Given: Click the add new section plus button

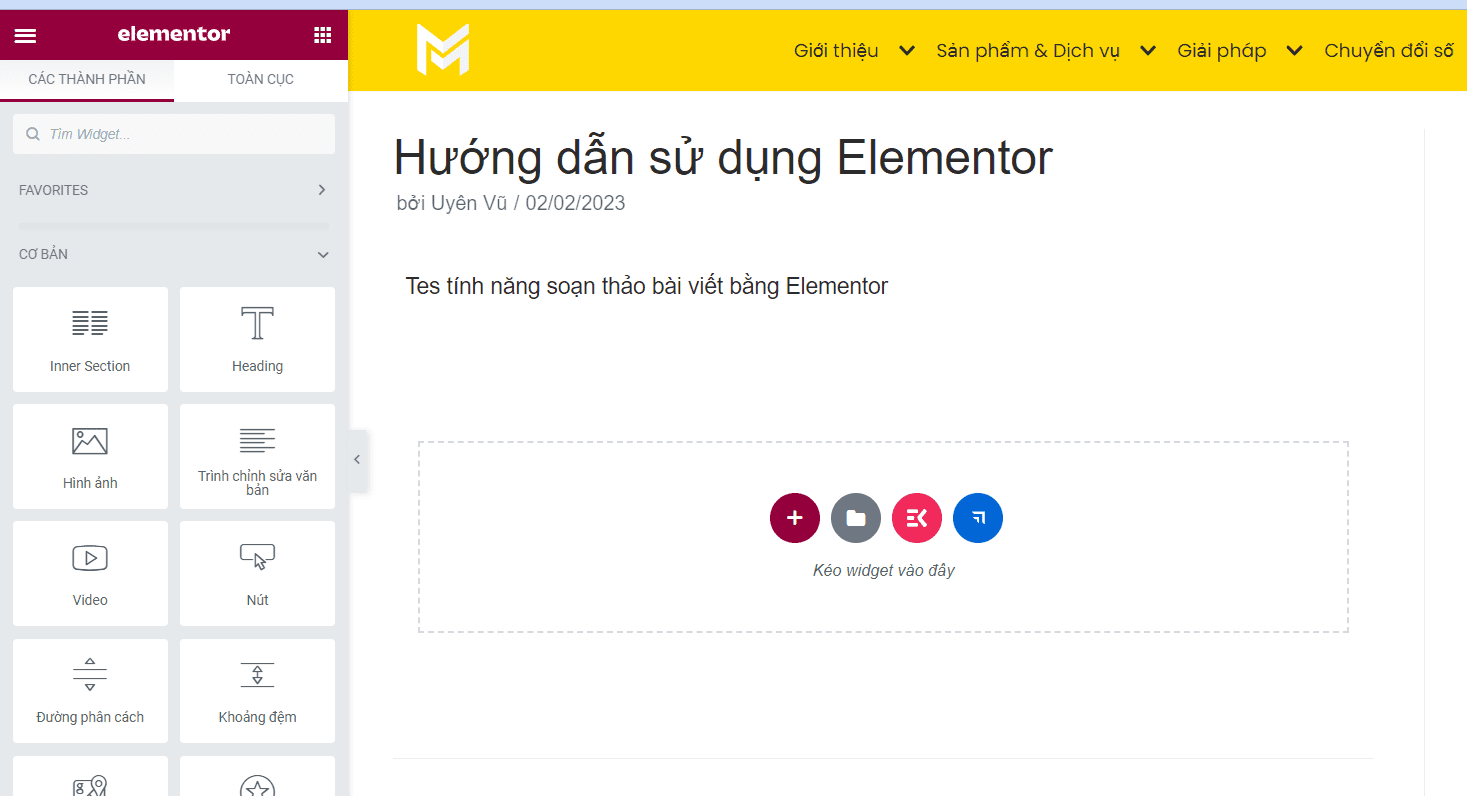Looking at the screenshot, I should point(794,518).
